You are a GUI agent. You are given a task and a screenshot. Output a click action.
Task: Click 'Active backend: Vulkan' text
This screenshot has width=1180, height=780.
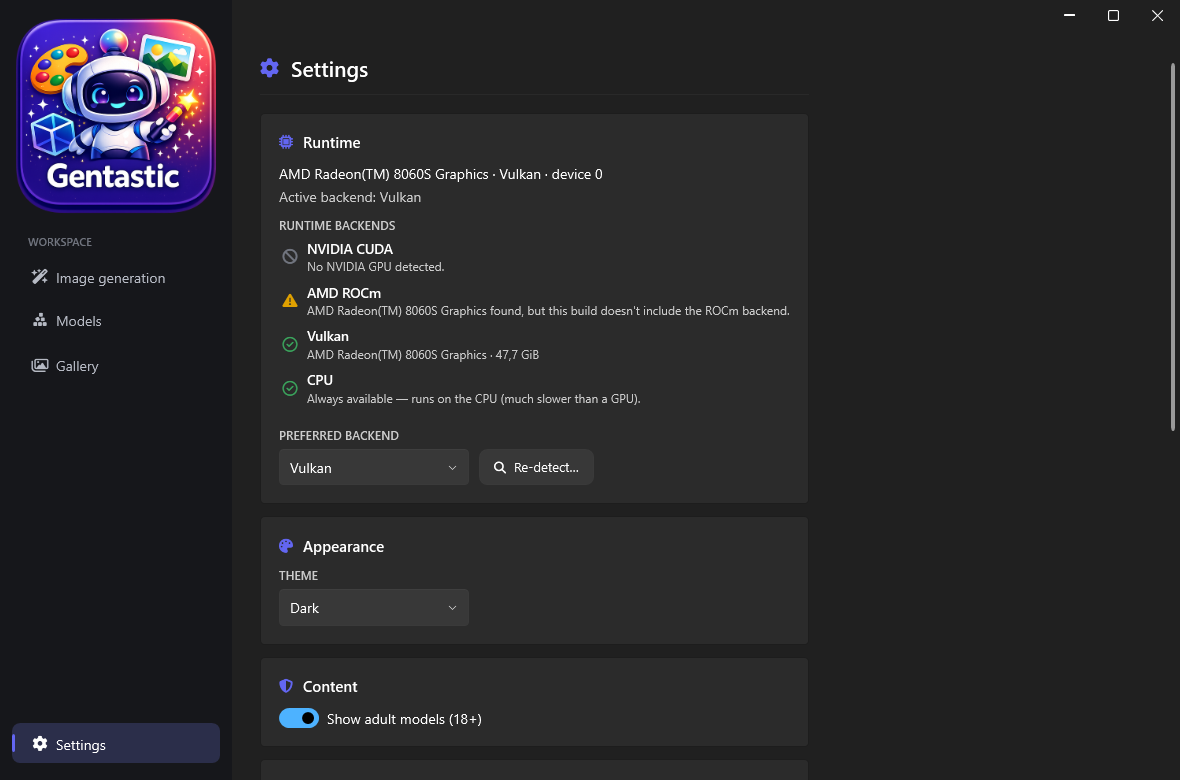[350, 197]
